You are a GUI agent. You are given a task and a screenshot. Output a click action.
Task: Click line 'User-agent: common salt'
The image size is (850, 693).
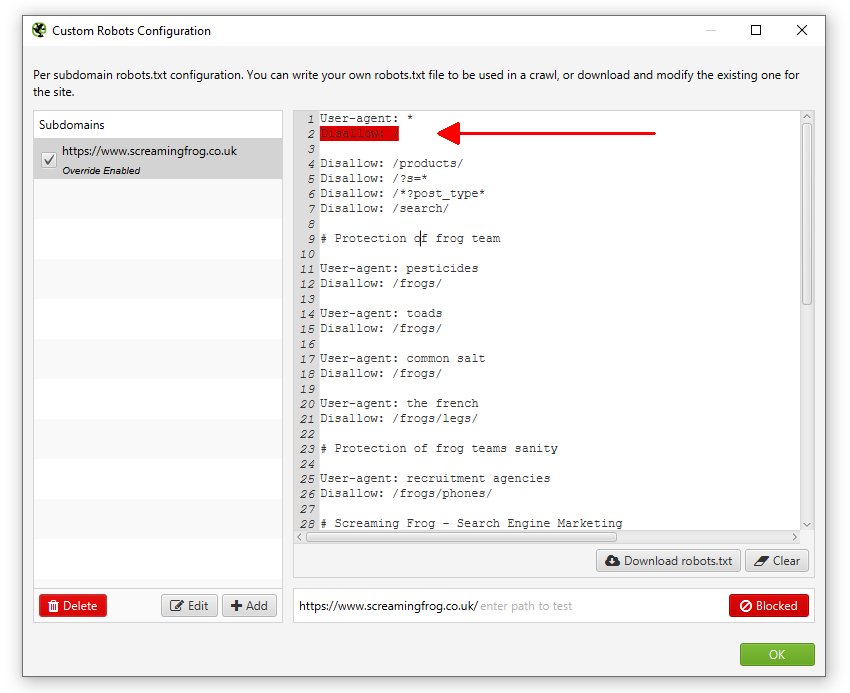tap(402, 358)
